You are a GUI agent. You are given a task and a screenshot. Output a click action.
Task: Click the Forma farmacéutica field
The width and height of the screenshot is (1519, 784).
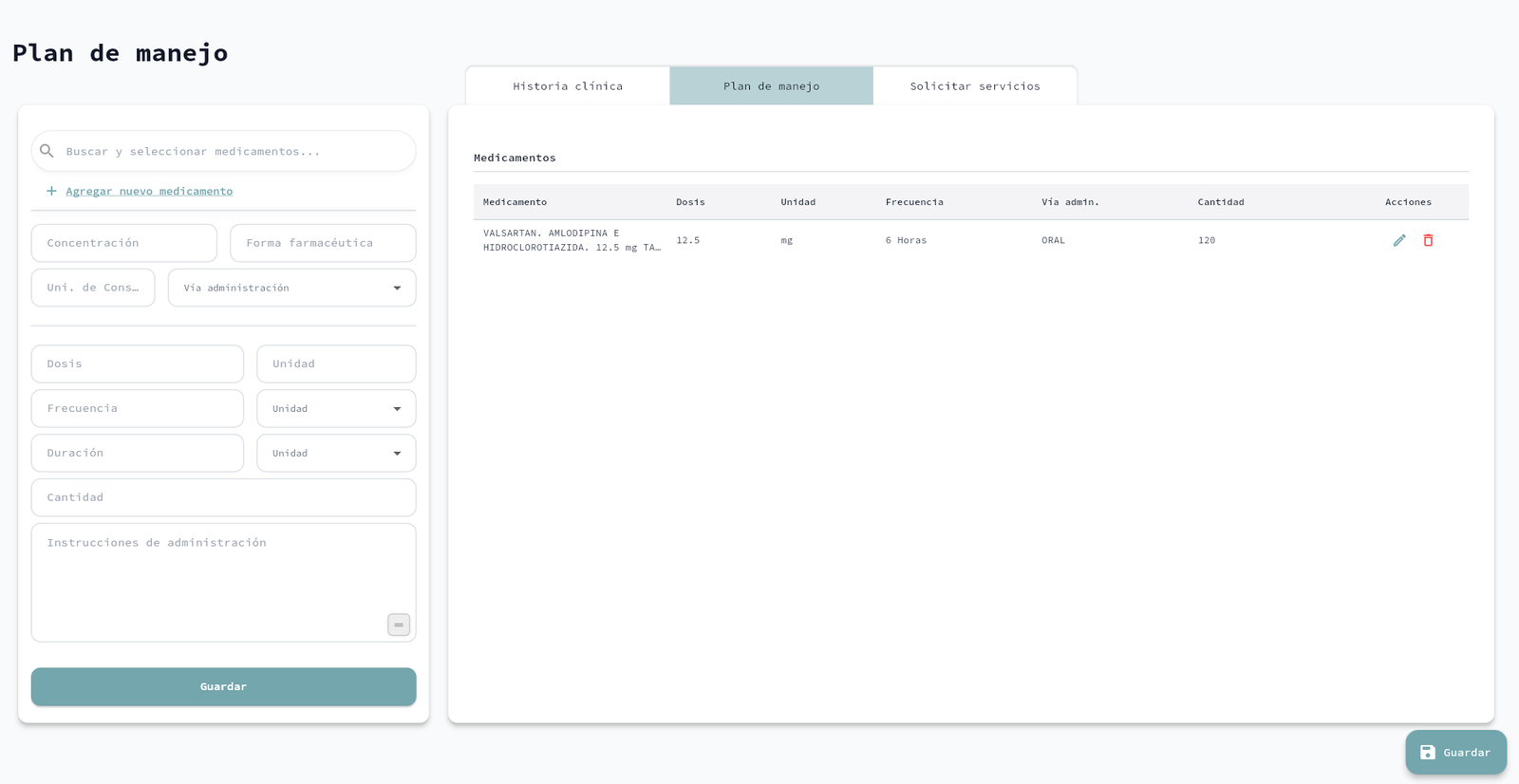click(323, 243)
